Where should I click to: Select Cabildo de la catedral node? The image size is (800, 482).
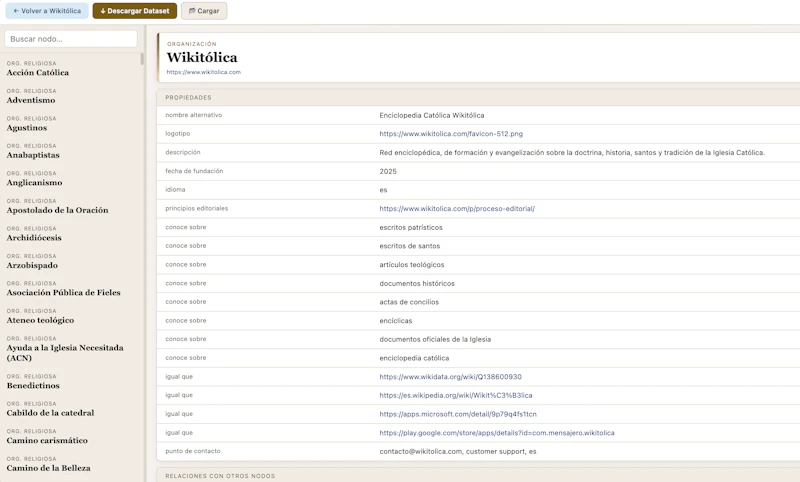[51, 413]
